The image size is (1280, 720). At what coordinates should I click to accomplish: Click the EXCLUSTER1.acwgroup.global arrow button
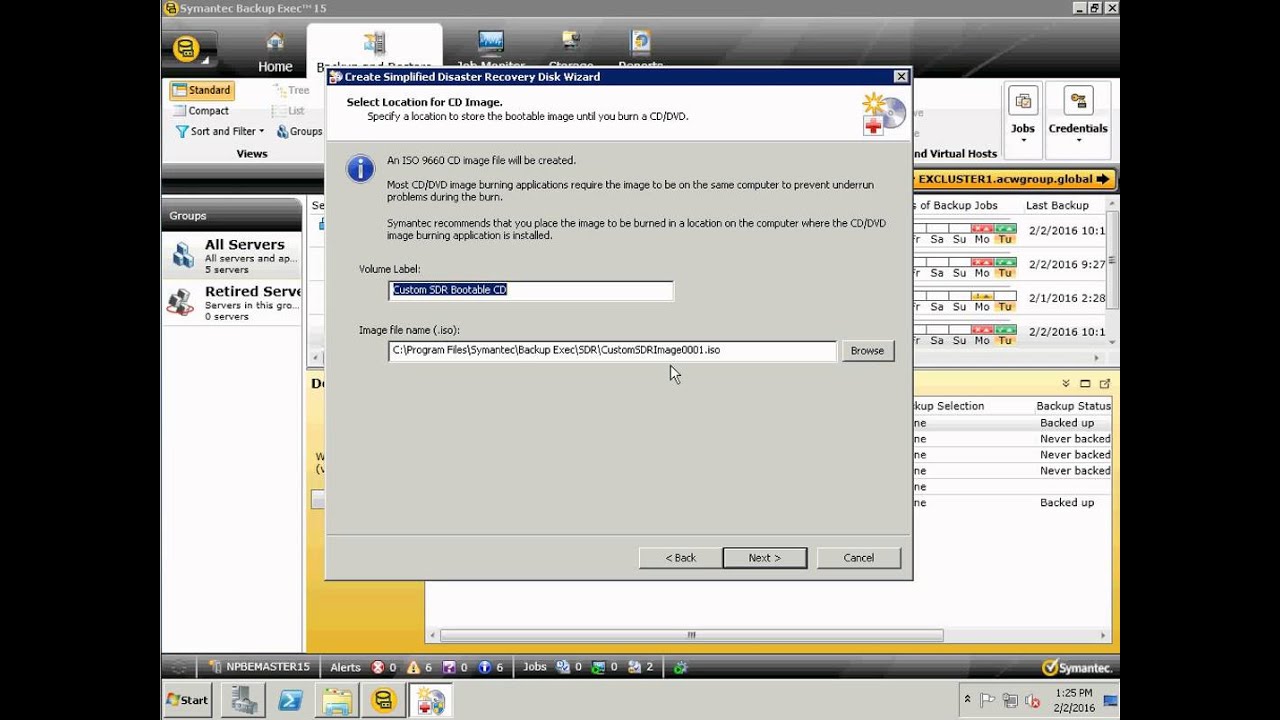click(x=1014, y=179)
